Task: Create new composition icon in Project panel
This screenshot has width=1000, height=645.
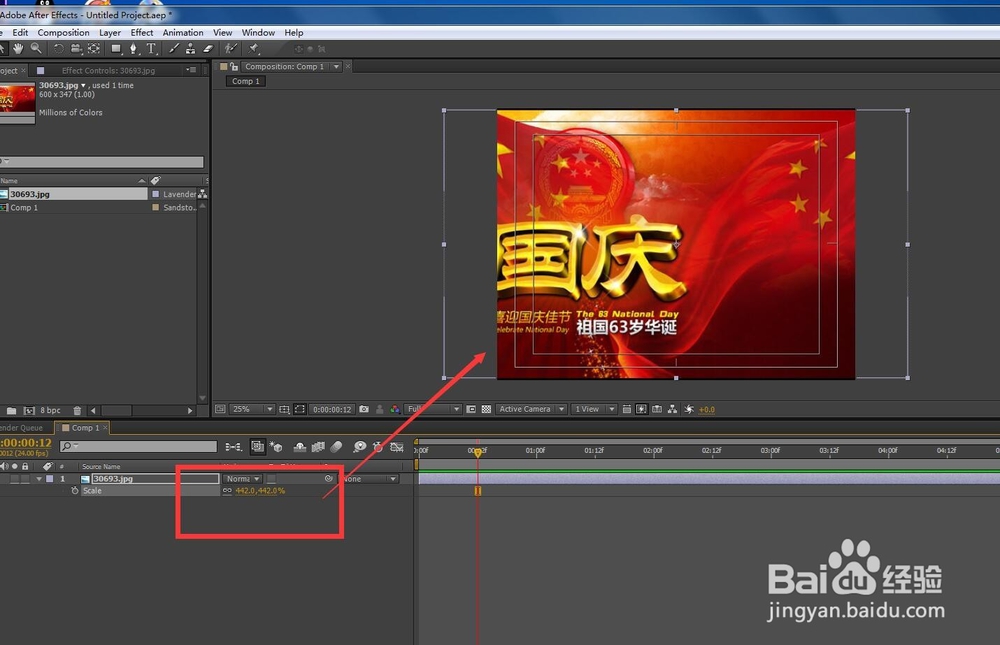Action: (29, 410)
